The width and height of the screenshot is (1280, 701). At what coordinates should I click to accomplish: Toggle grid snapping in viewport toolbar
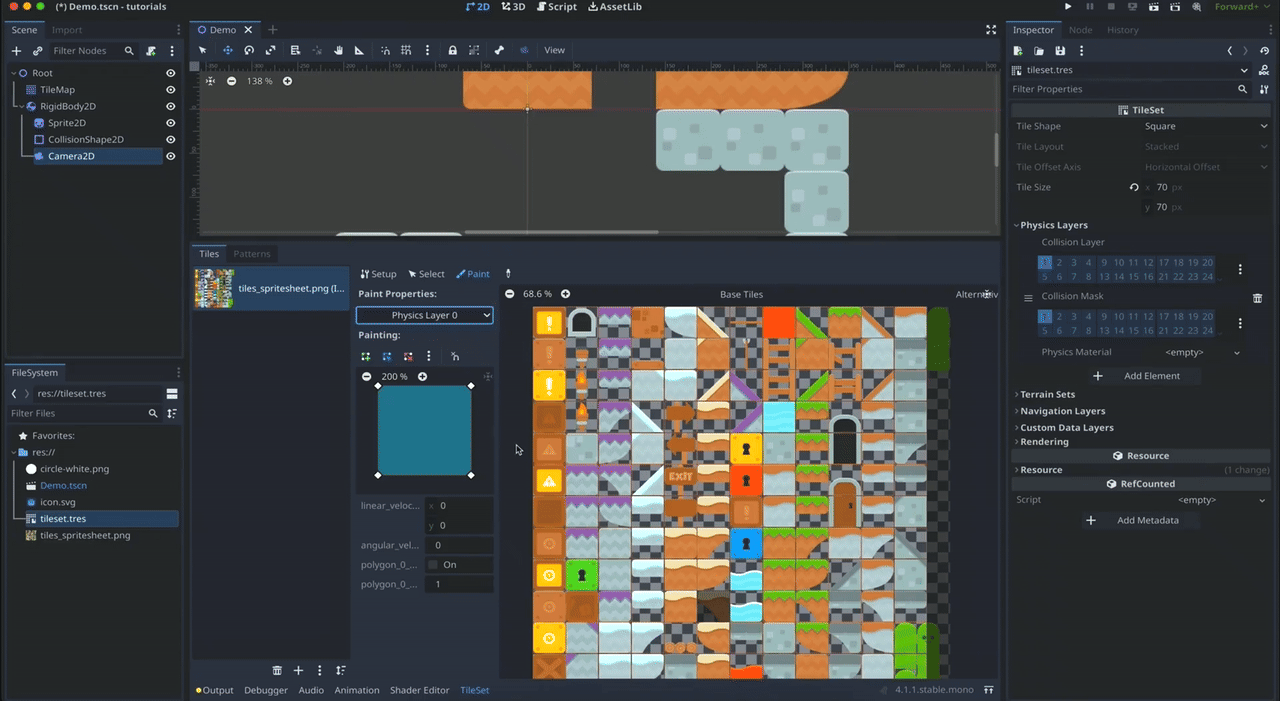(406, 50)
